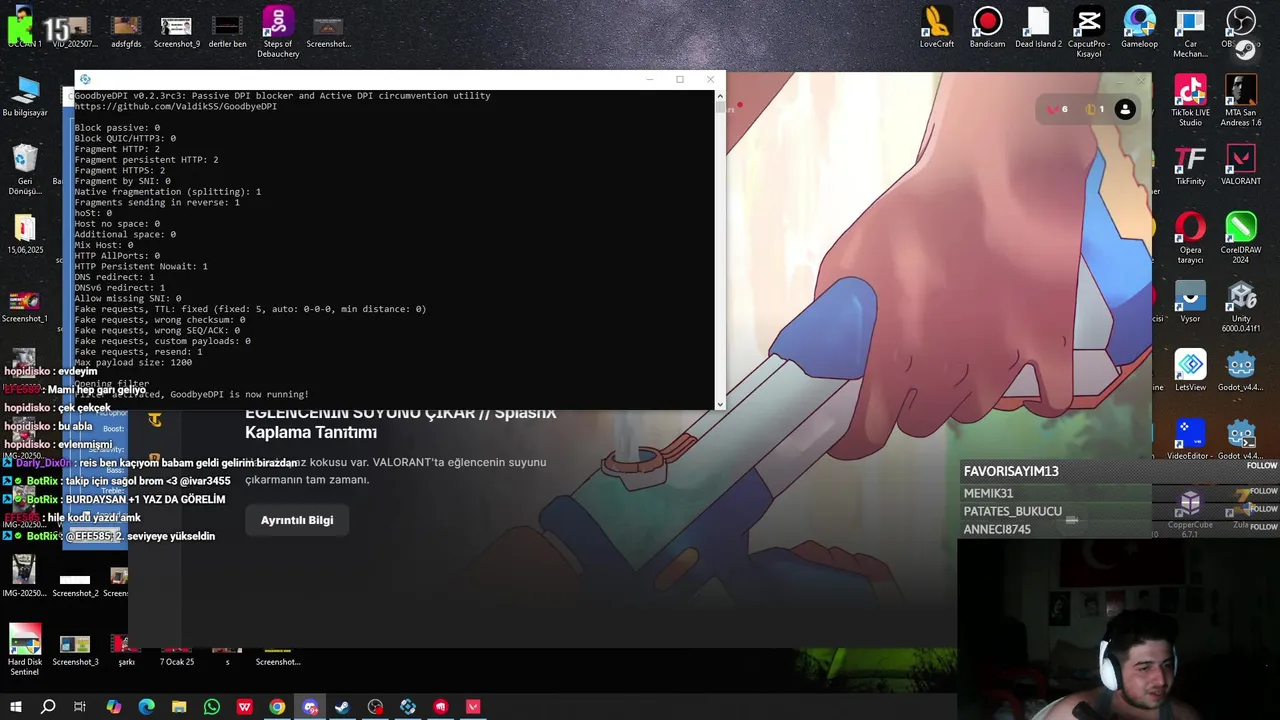Screen dimensions: 1280x720
Task: Open the VideoEditor desktop shortcut
Action: [x=1188, y=439]
